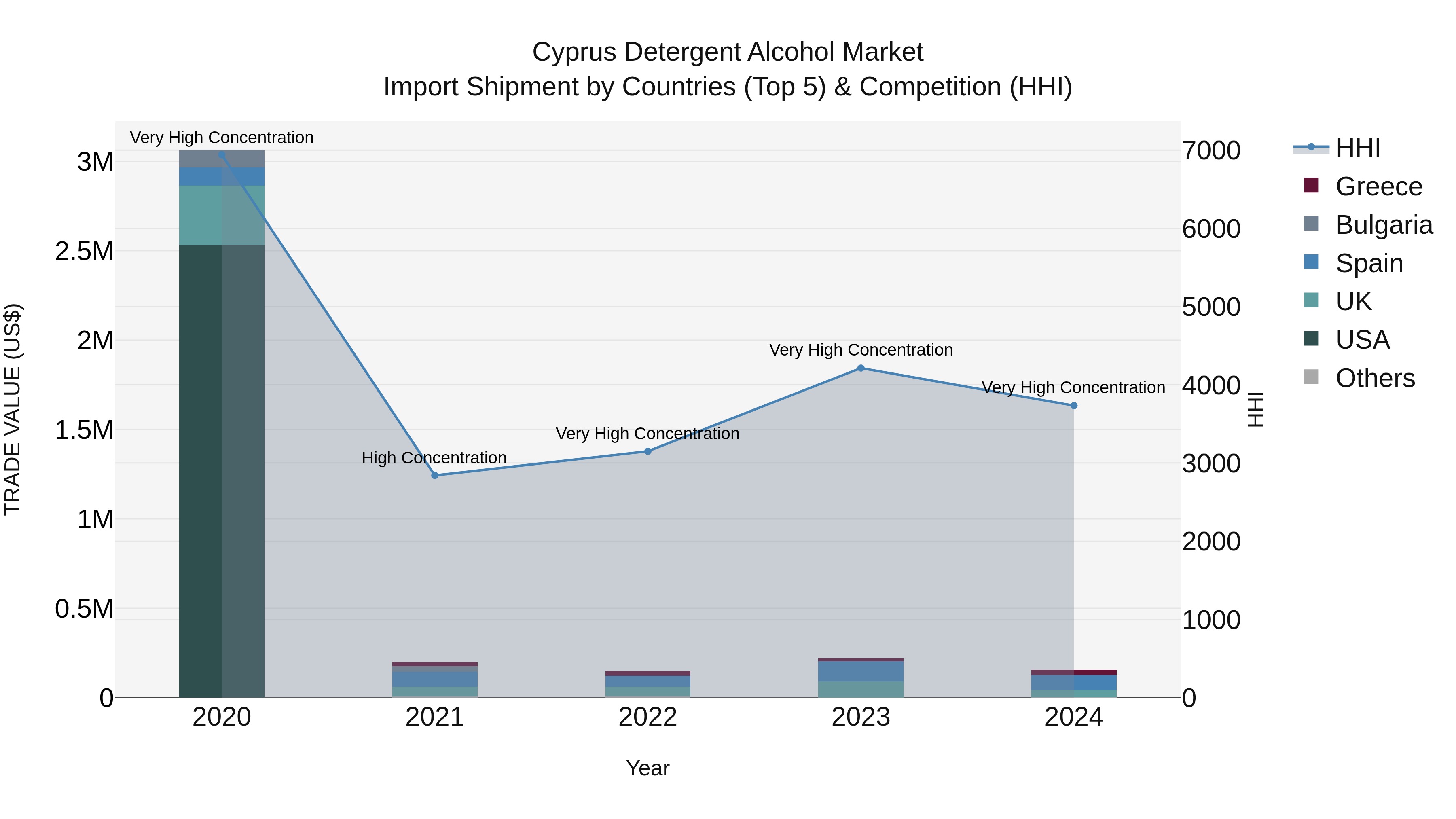Select the 2023 HHI data point marker
The width and height of the screenshot is (1456, 819).
click(861, 368)
